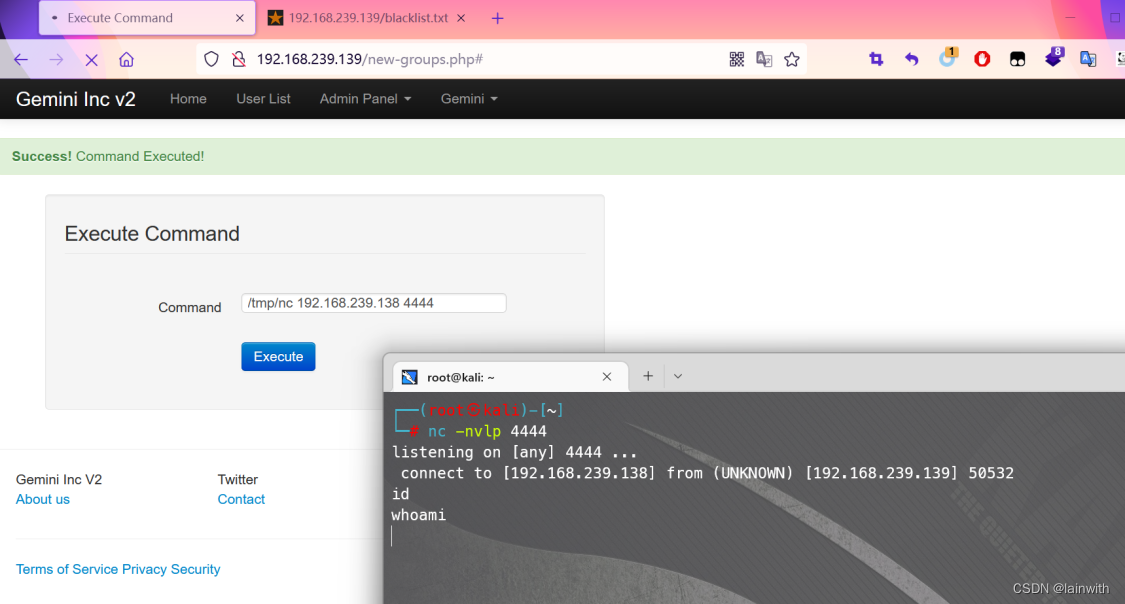This screenshot has height=604, width=1125.
Task: Open Terms of Service Privacy Security link
Action: [118, 569]
